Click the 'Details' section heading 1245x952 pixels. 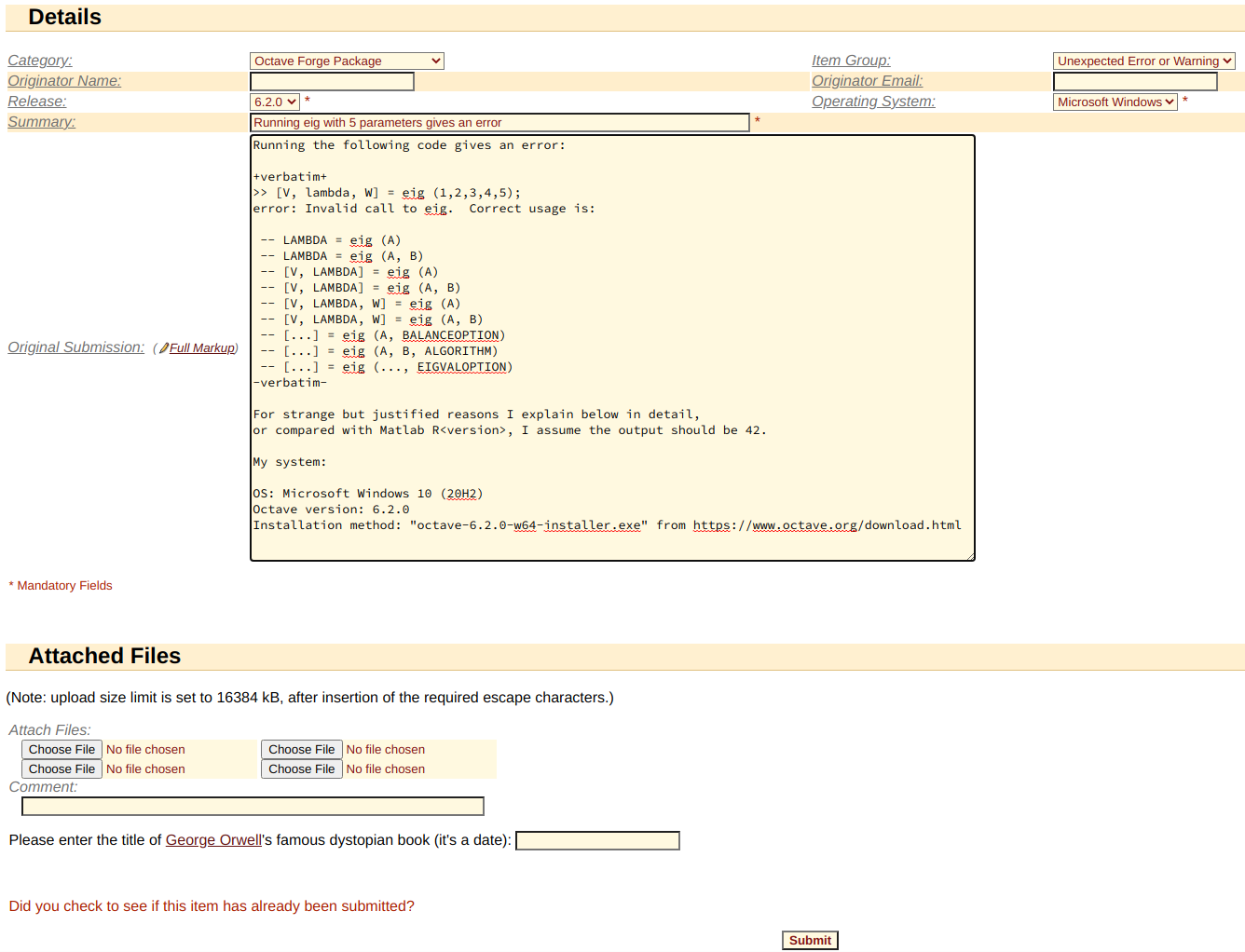[64, 17]
